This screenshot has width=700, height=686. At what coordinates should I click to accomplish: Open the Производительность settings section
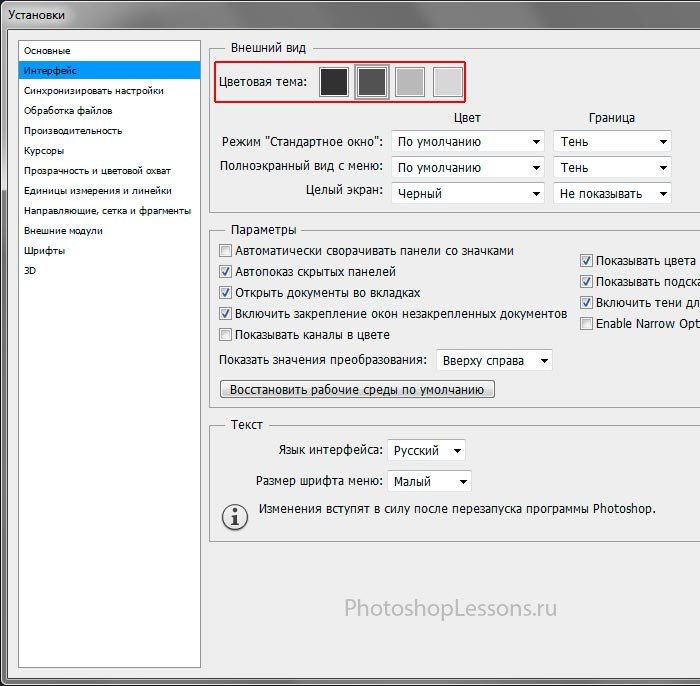click(x=73, y=130)
